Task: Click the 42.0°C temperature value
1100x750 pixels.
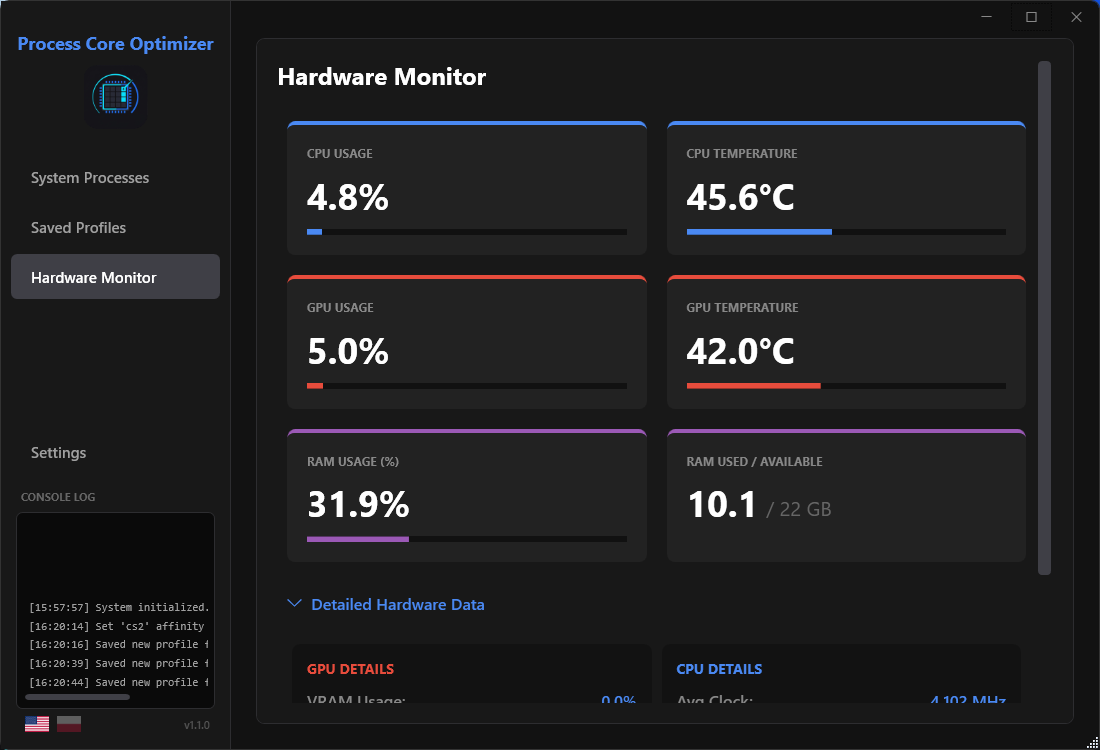Action: (740, 351)
